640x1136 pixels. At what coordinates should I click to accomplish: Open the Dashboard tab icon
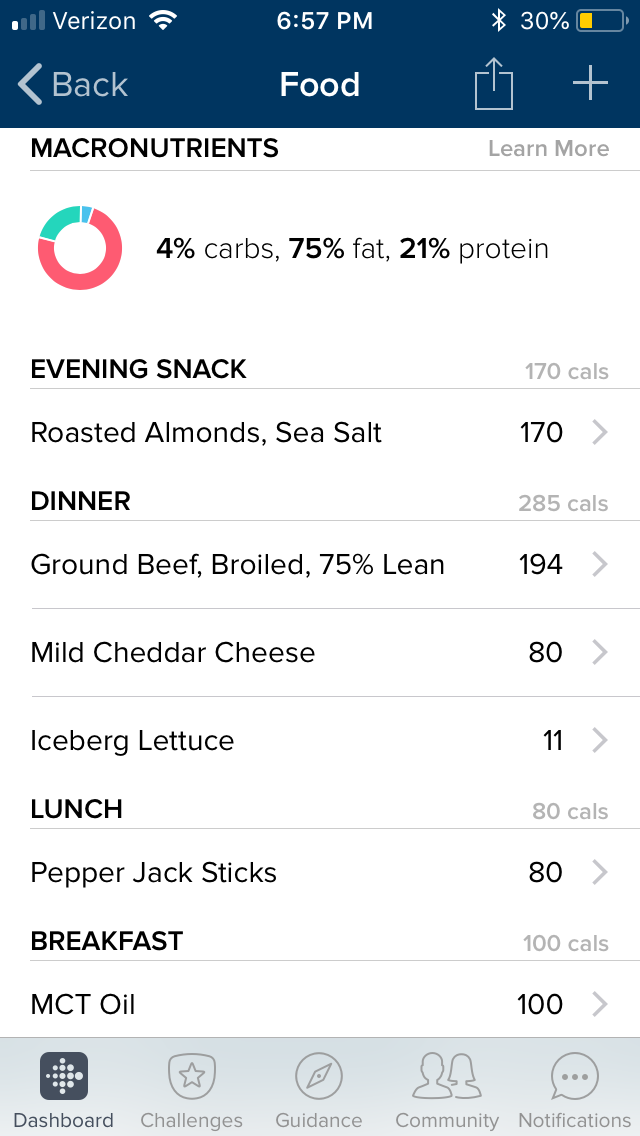click(64, 1077)
